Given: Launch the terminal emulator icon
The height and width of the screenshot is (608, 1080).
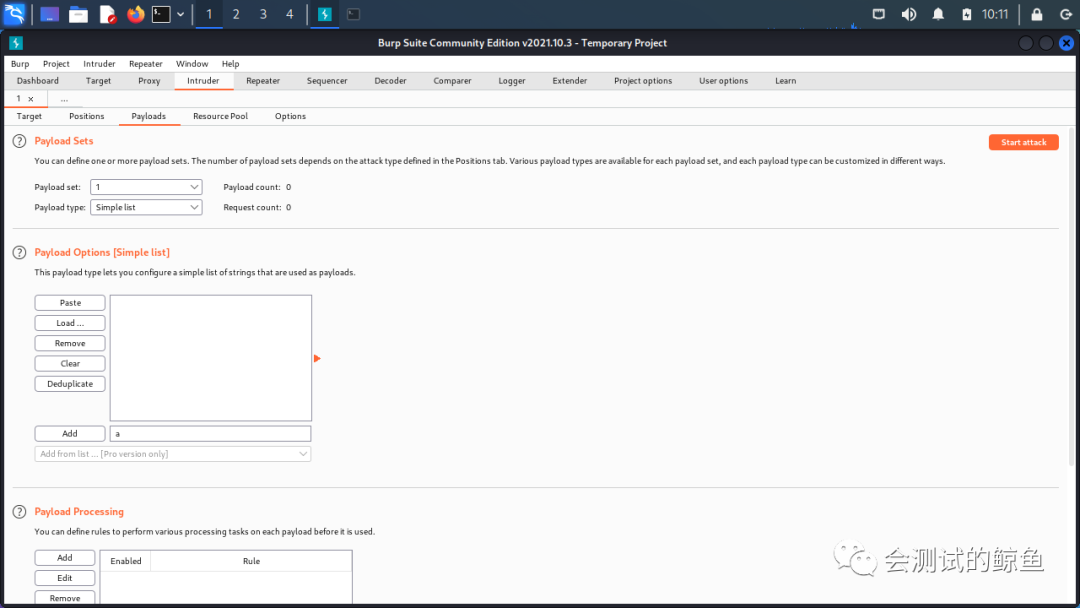Looking at the screenshot, I should (161, 14).
